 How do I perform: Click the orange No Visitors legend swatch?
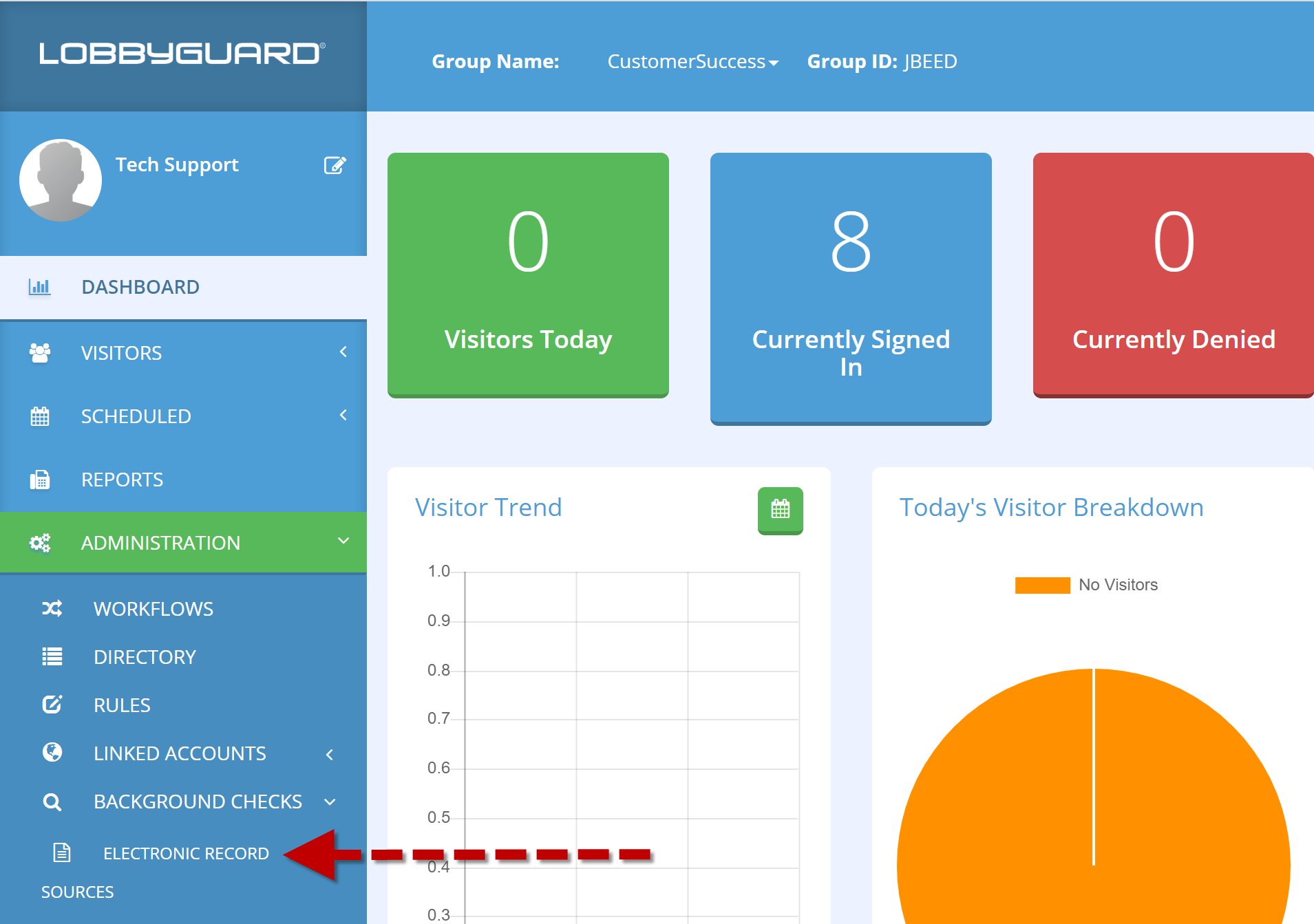(1042, 585)
